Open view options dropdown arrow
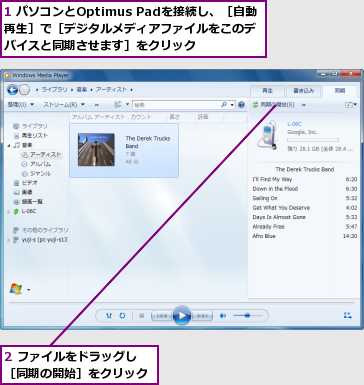This screenshot has height=385, width=364. click(127, 104)
